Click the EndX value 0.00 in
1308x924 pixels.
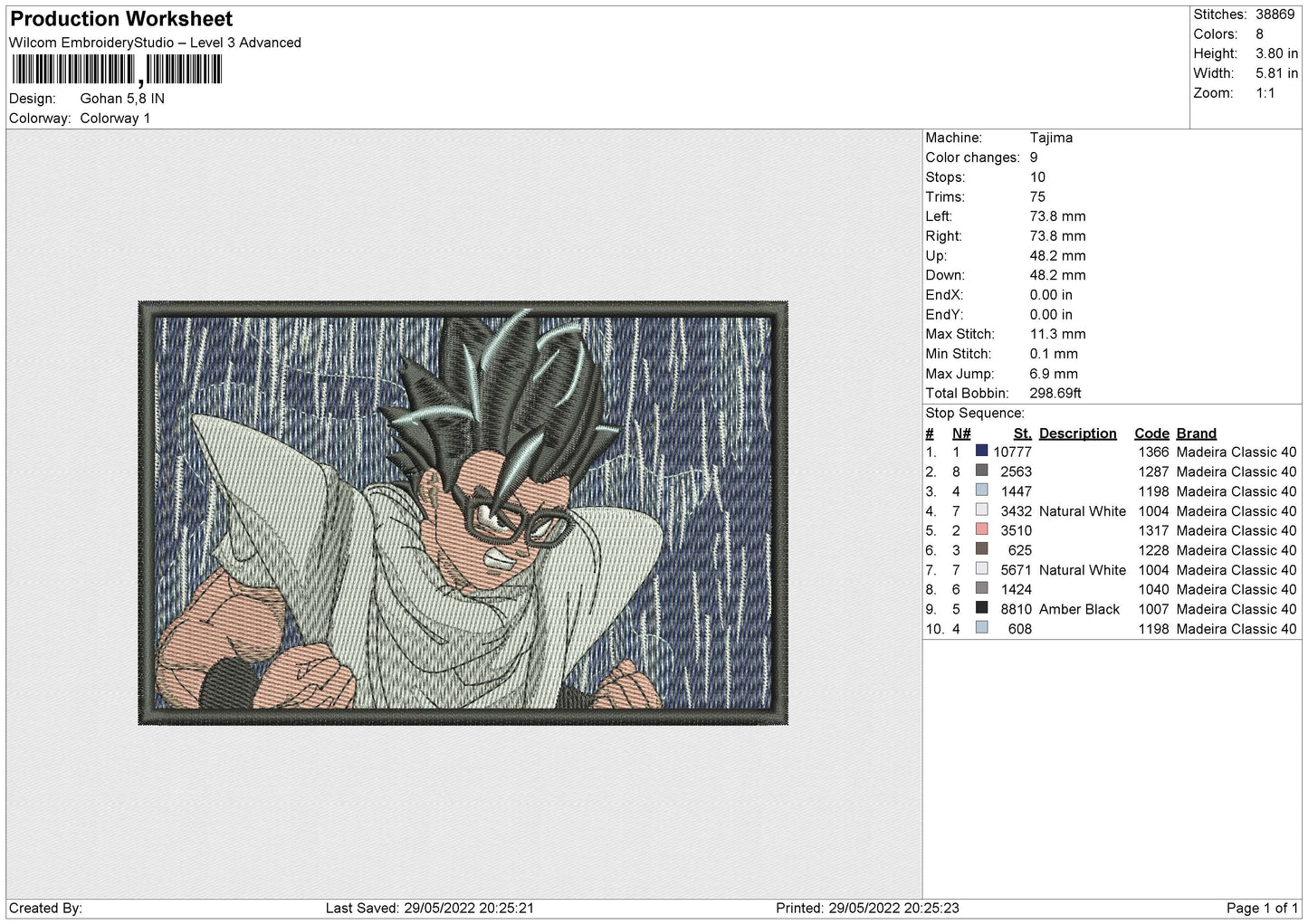click(1051, 295)
